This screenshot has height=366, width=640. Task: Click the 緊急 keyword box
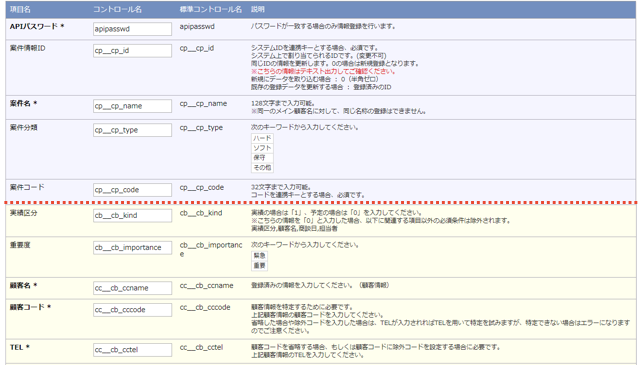[x=259, y=256]
